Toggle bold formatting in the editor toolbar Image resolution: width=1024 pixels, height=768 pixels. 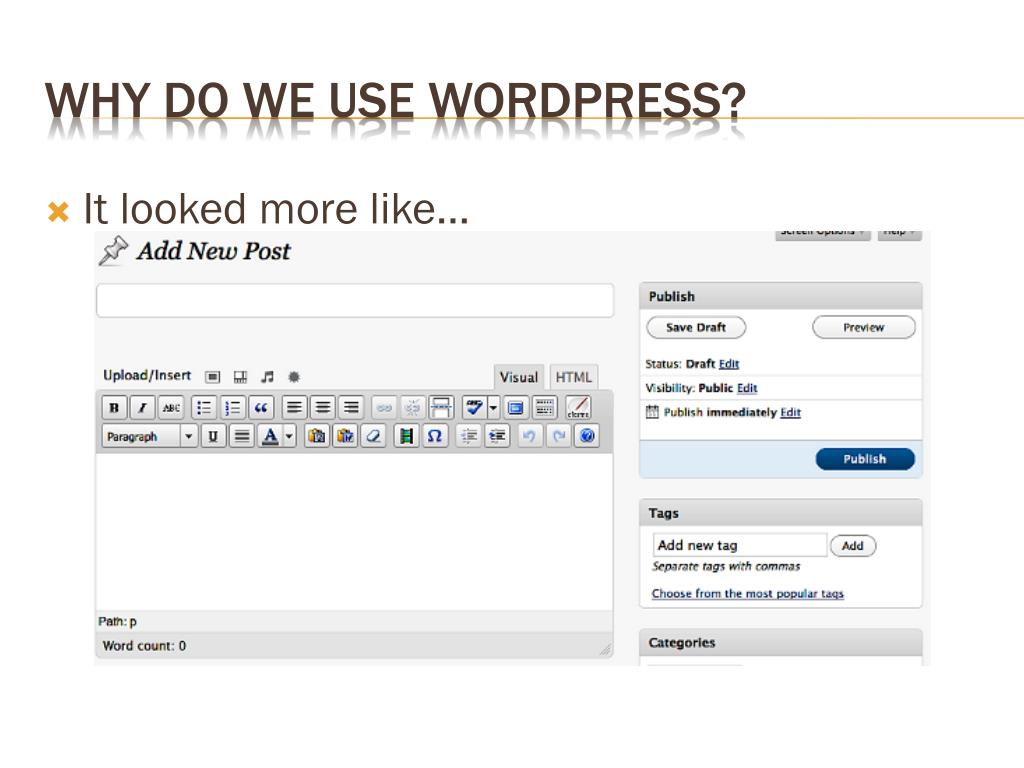click(114, 408)
